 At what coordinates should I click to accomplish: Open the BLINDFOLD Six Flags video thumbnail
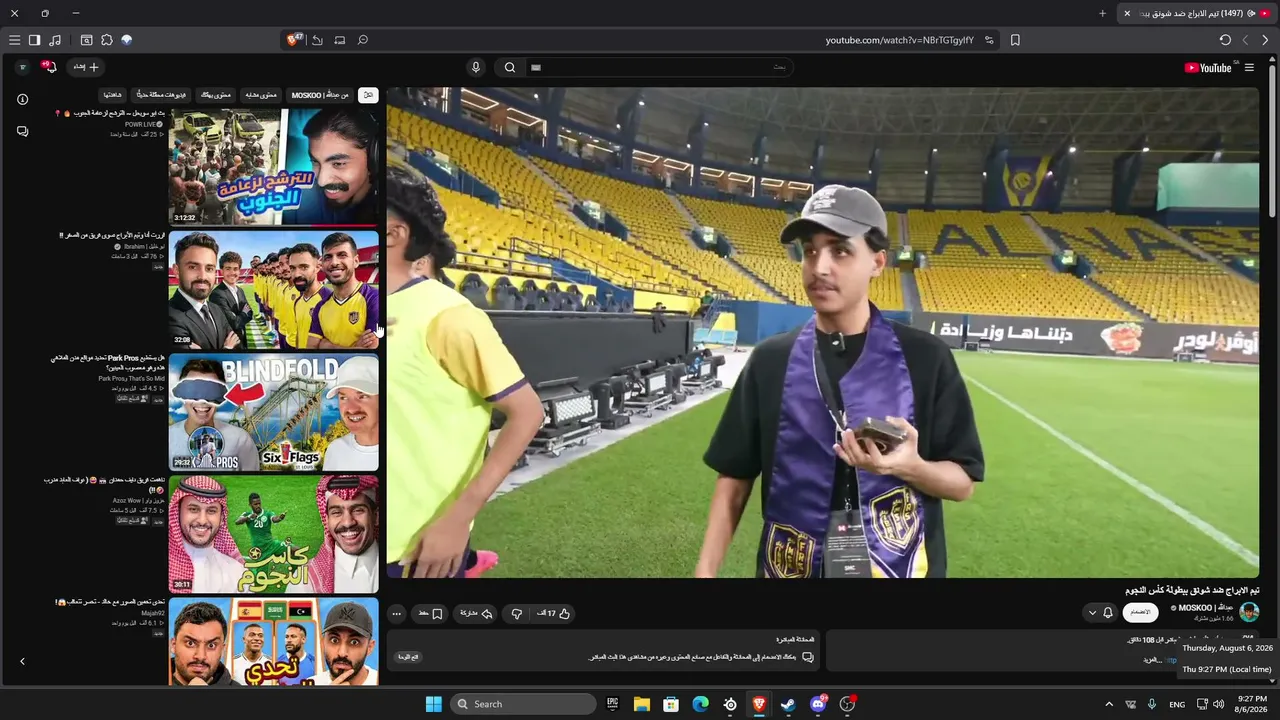click(x=274, y=412)
